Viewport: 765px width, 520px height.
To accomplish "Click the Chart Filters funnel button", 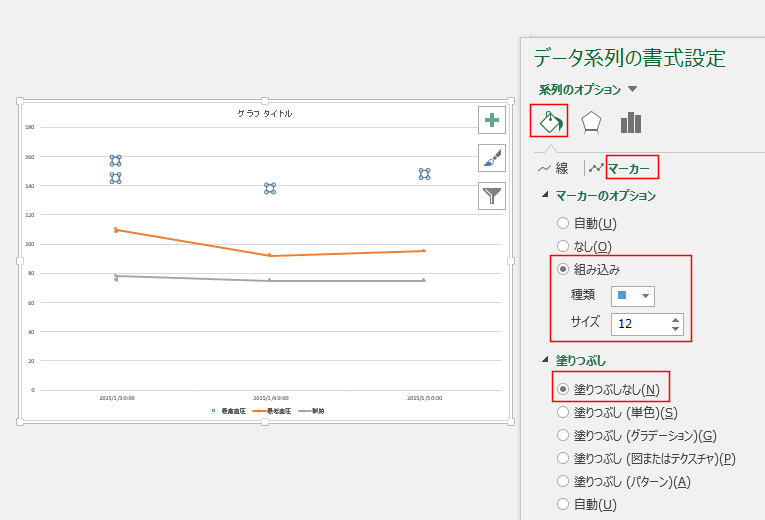I will [492, 194].
